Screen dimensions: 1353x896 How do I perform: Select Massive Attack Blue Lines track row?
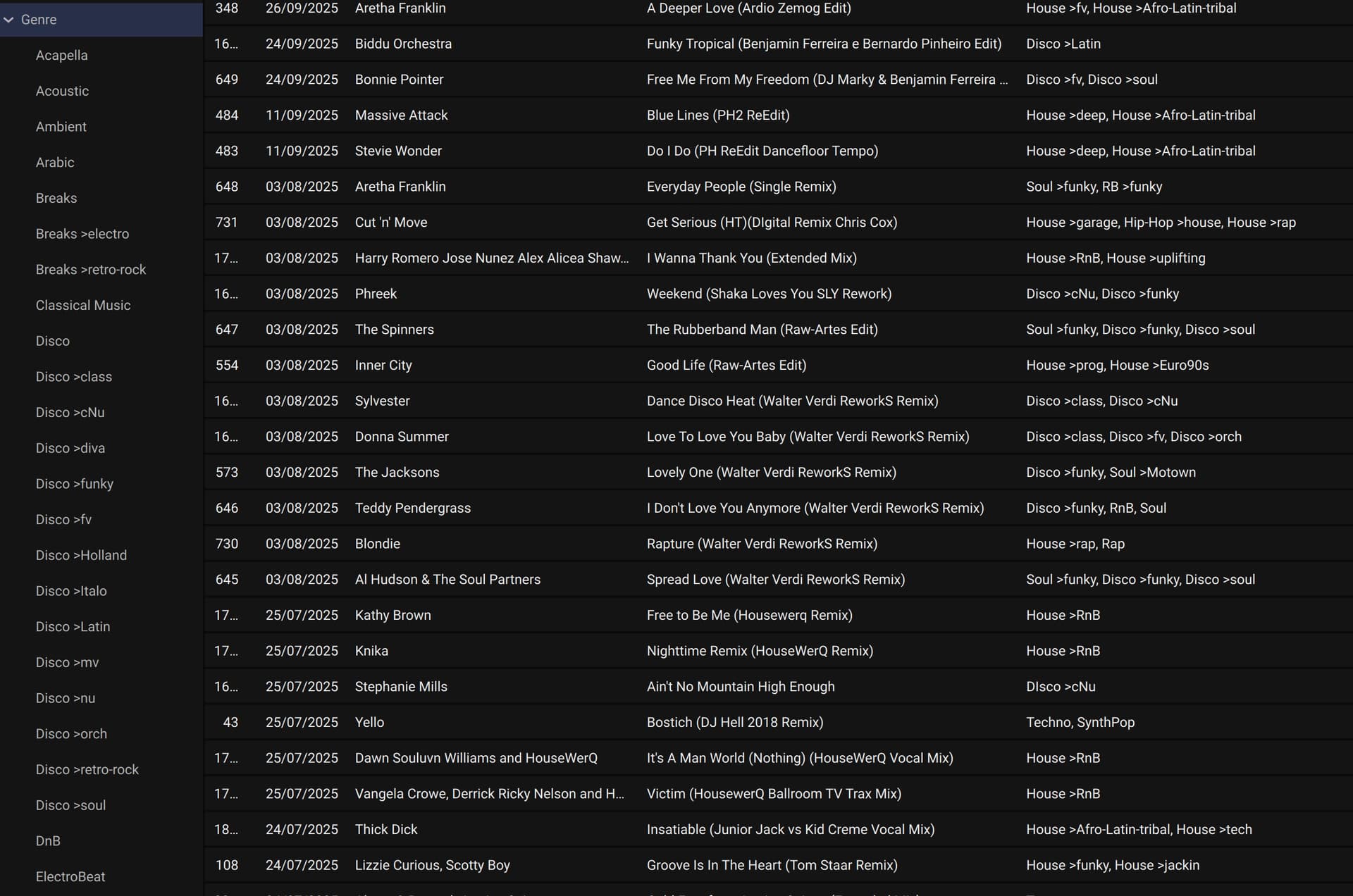[x=717, y=115]
